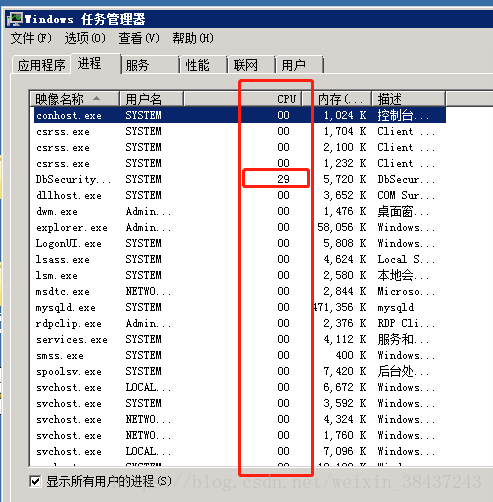Sort by 映像名称 column header

(x=74, y=99)
